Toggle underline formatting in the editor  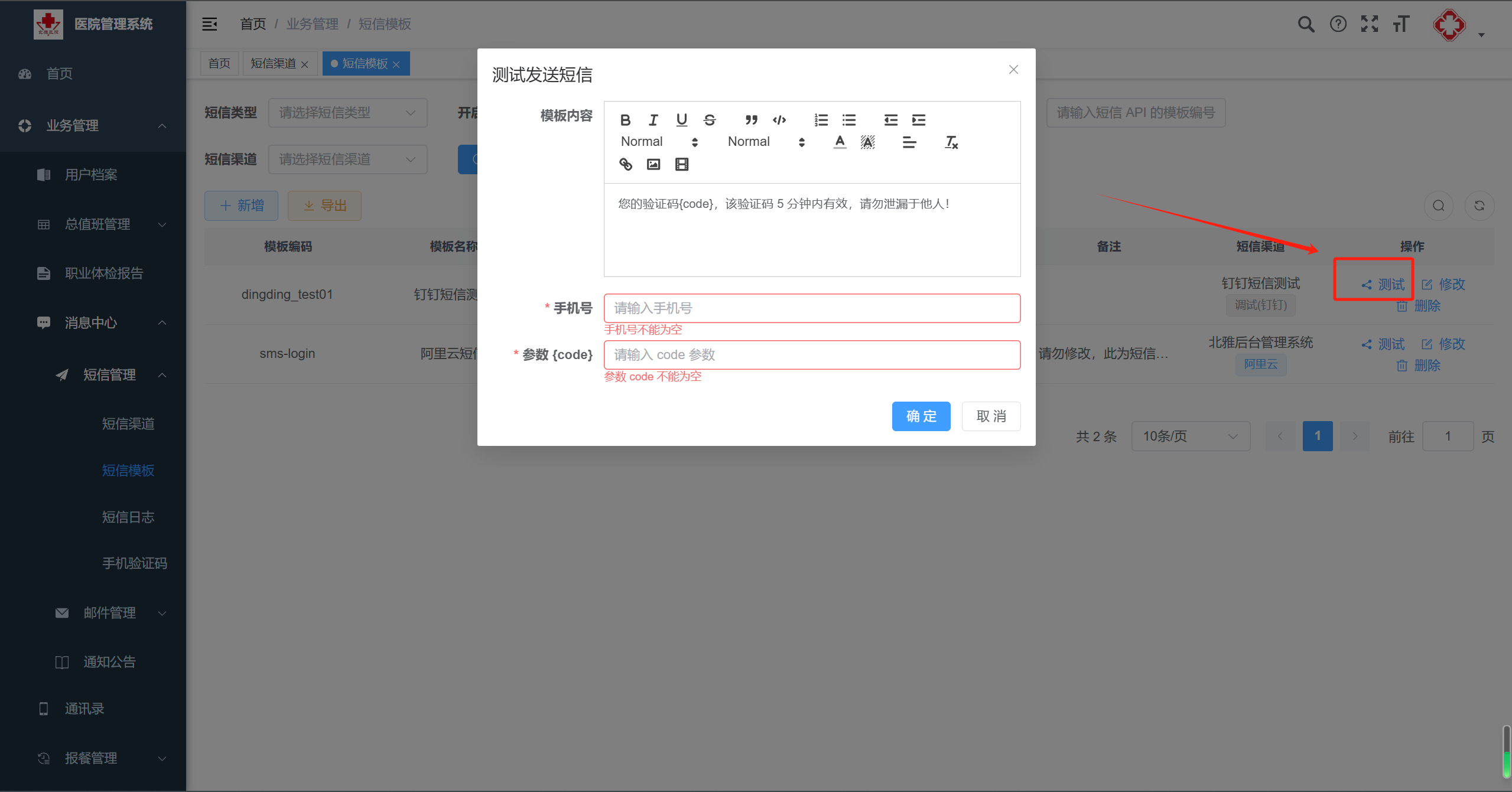[681, 120]
